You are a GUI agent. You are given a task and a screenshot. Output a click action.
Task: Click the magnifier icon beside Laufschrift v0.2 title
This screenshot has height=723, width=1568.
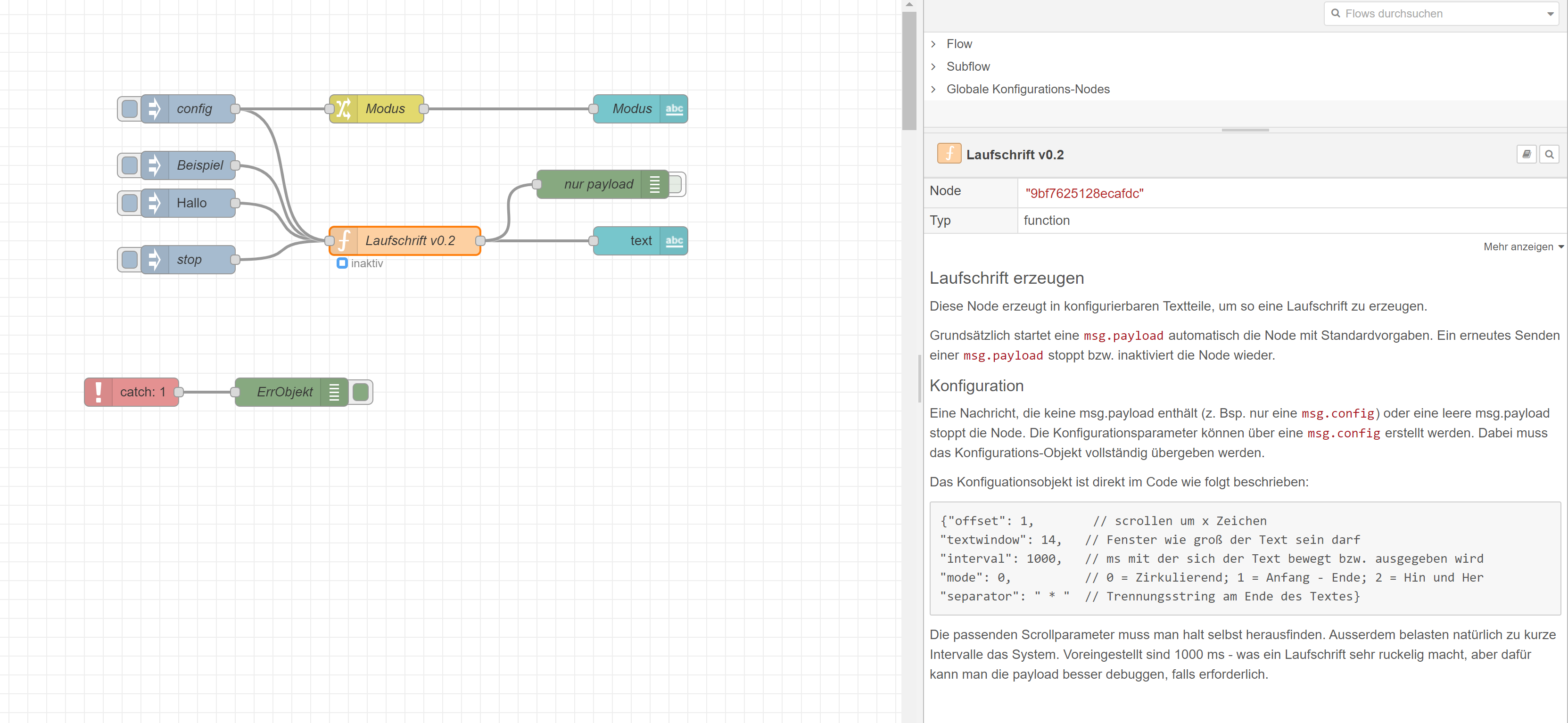click(x=1549, y=155)
